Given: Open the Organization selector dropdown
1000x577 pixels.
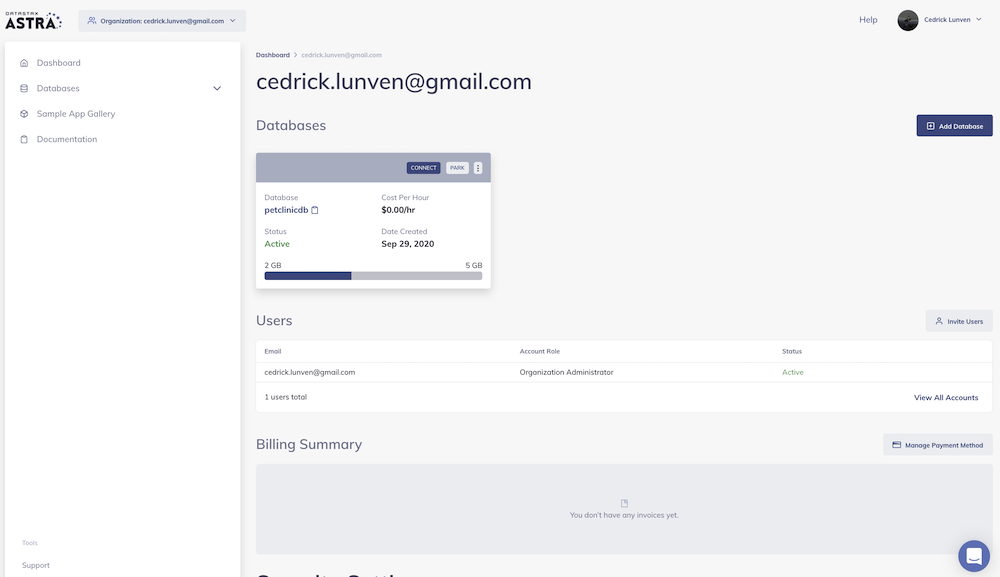Looking at the screenshot, I should click(162, 20).
